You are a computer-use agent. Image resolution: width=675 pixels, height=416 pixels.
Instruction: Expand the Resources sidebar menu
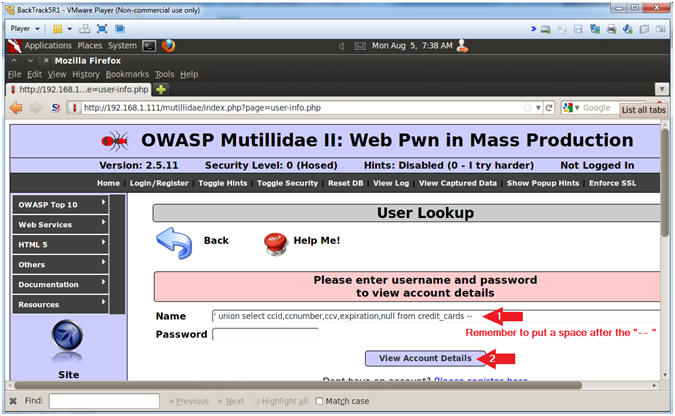point(60,304)
